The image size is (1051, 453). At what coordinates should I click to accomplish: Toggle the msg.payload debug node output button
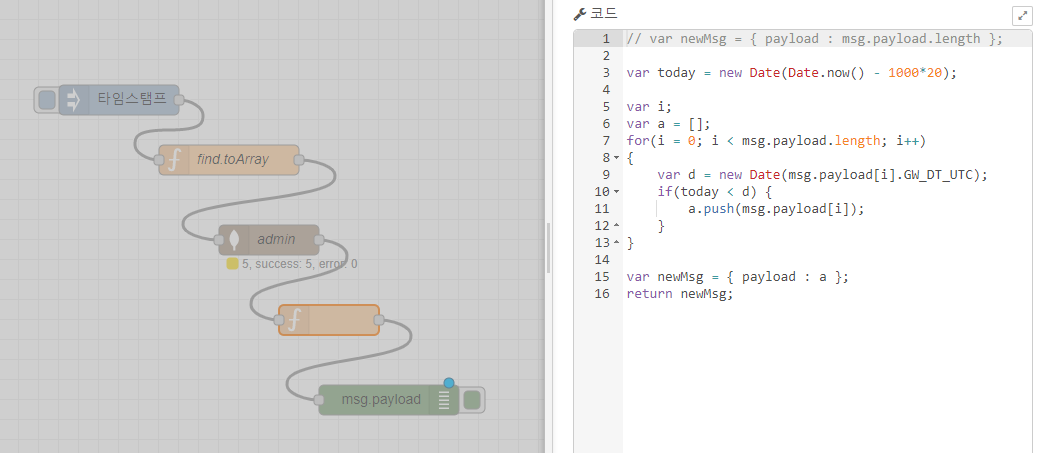point(472,400)
